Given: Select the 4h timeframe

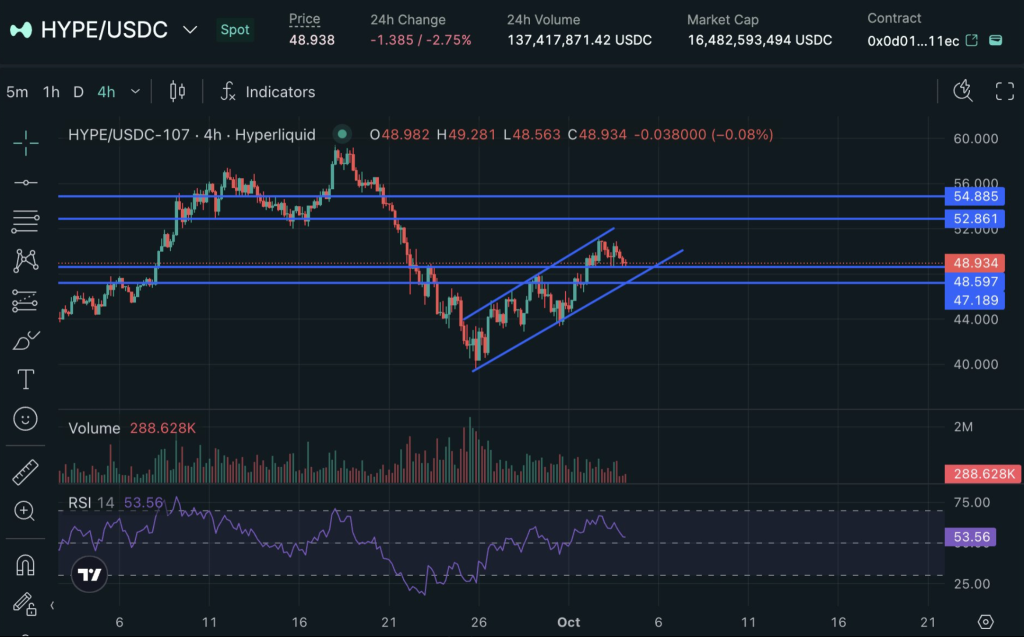Looking at the screenshot, I should [106, 92].
